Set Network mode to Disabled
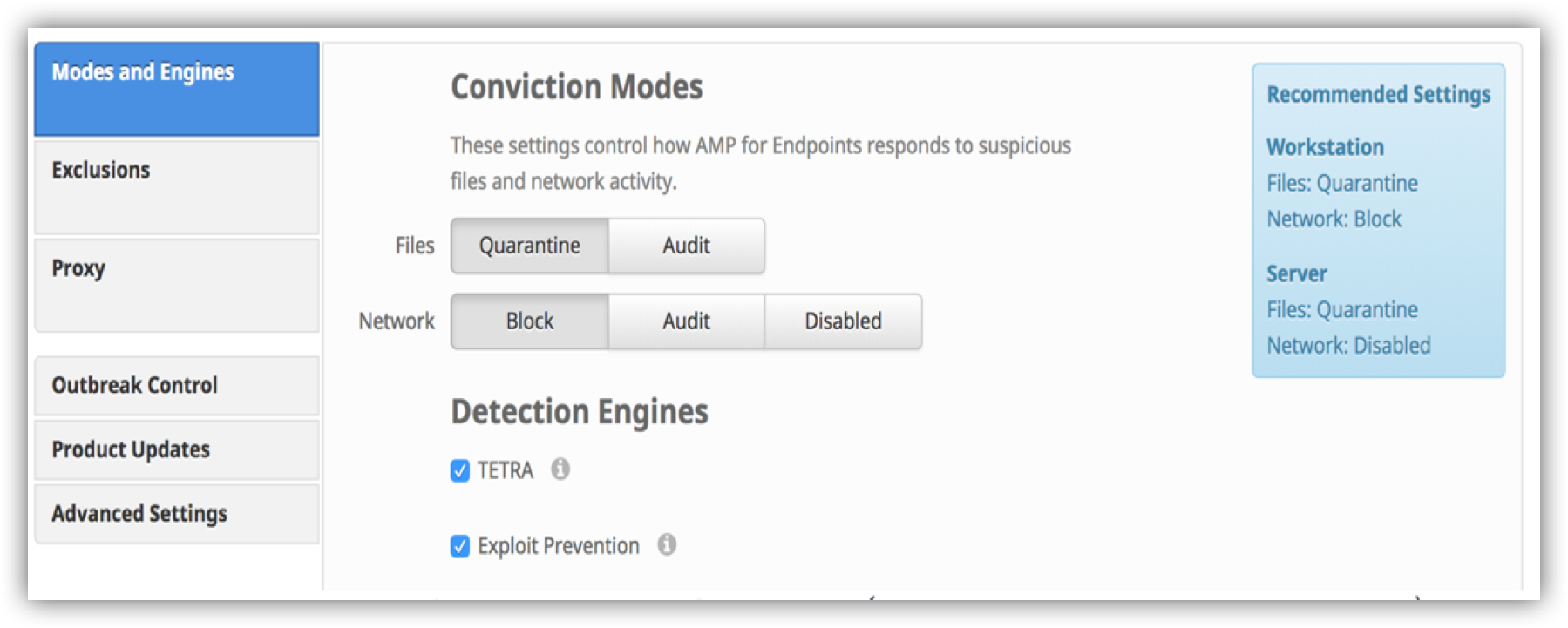 coord(843,321)
